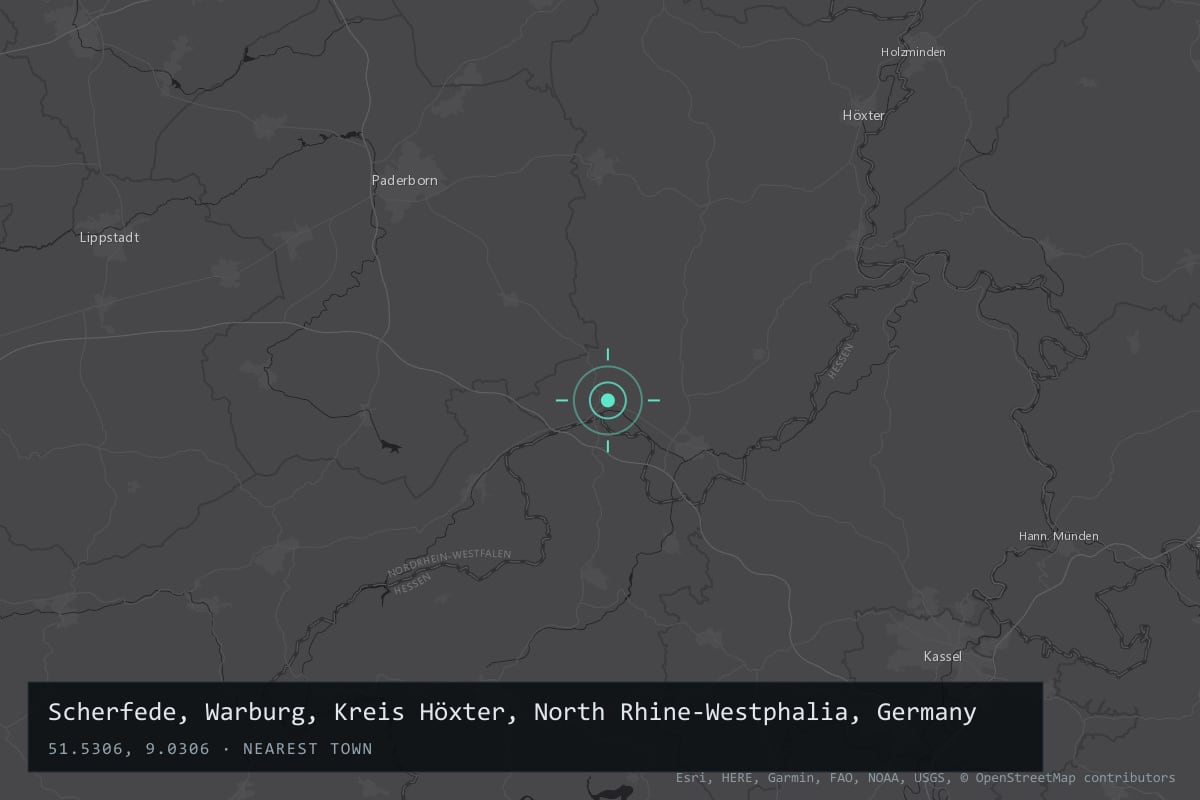This screenshot has height=800, width=1200.
Task: Click the Scherfede, Warburg location title
Action: [512, 712]
